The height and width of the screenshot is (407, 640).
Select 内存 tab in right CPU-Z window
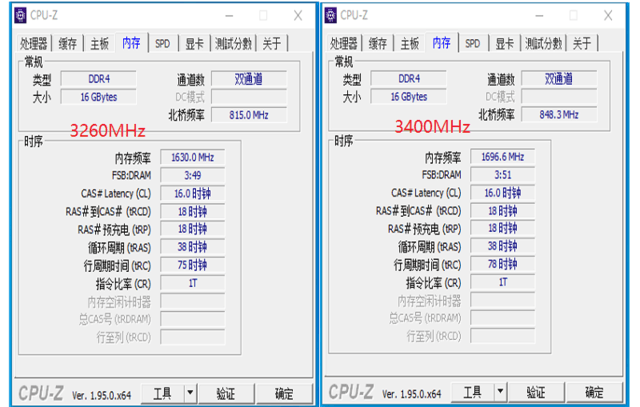(442, 42)
